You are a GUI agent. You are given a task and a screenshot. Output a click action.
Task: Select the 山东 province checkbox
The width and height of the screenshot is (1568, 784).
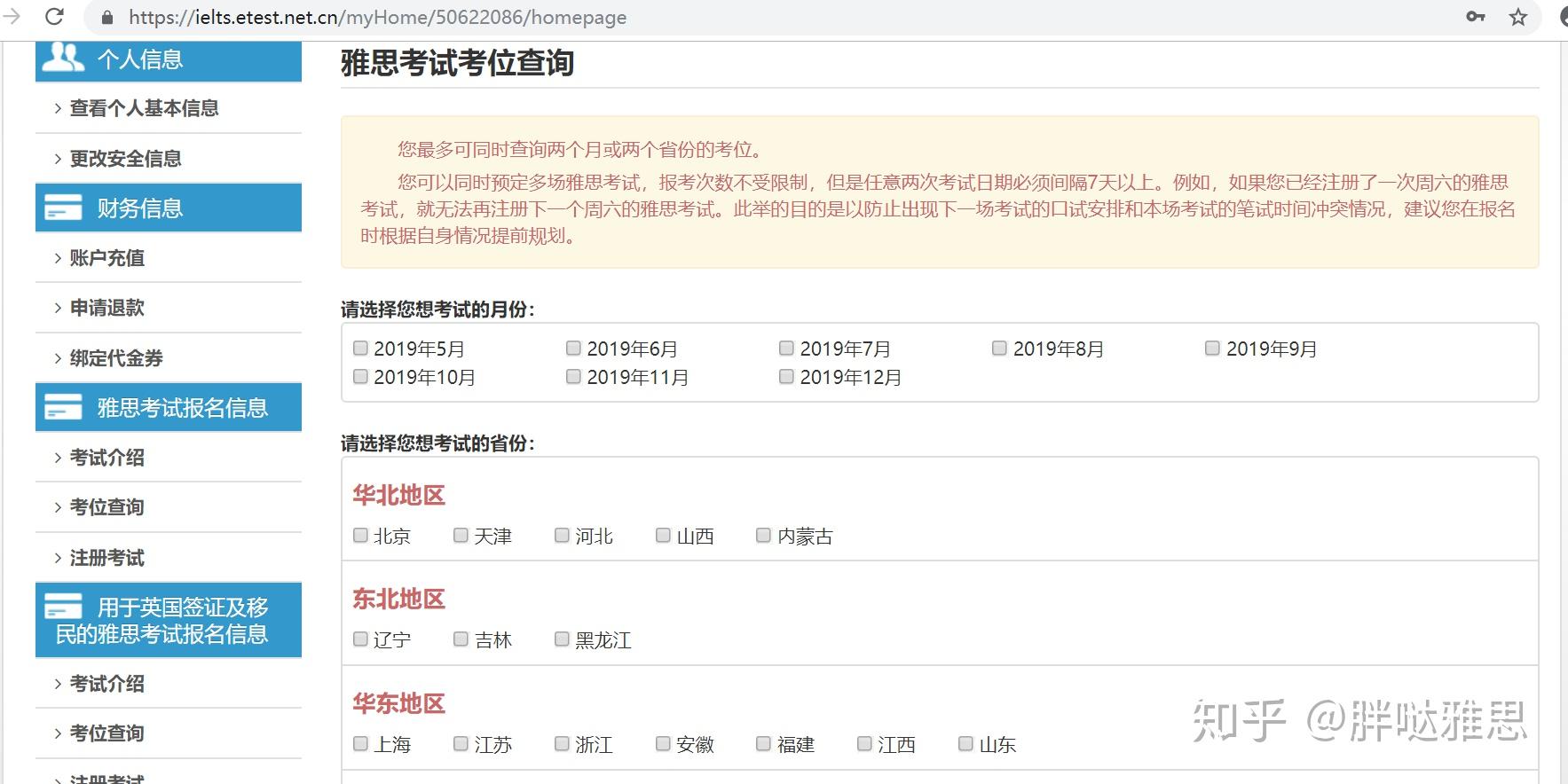pyautogui.click(x=965, y=743)
